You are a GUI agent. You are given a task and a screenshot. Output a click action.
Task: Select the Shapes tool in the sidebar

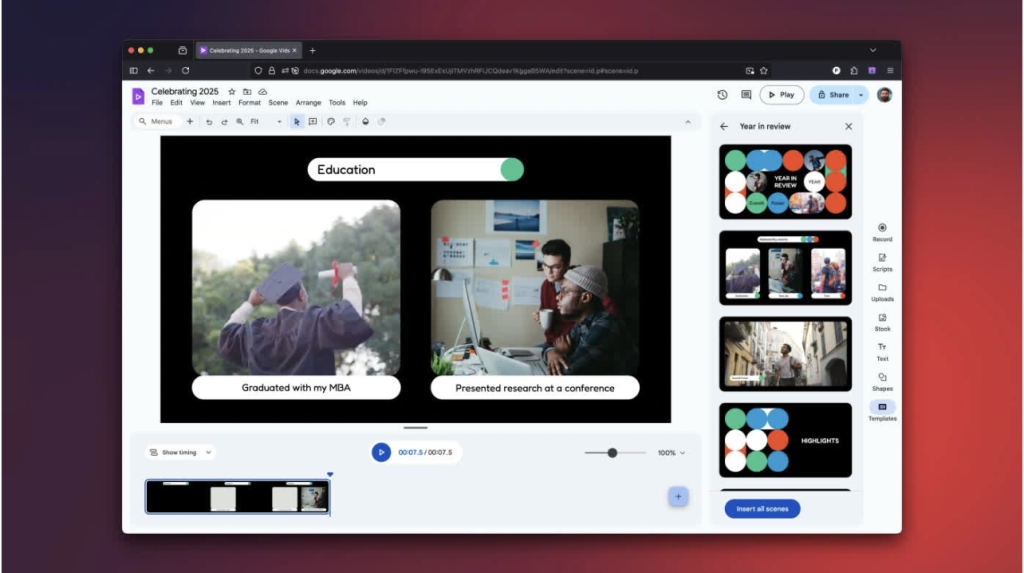tap(882, 381)
